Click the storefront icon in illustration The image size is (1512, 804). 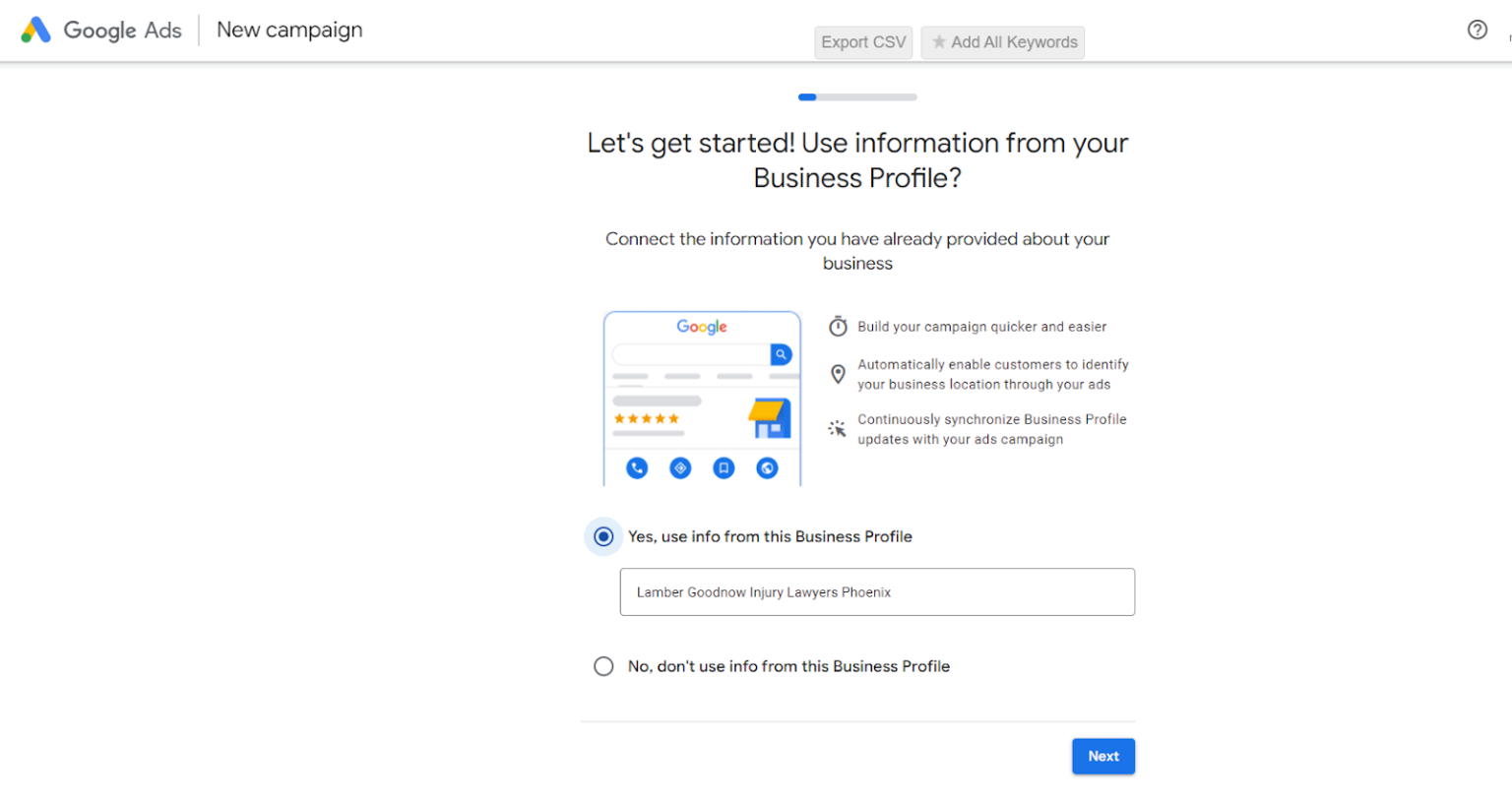[x=770, y=418]
